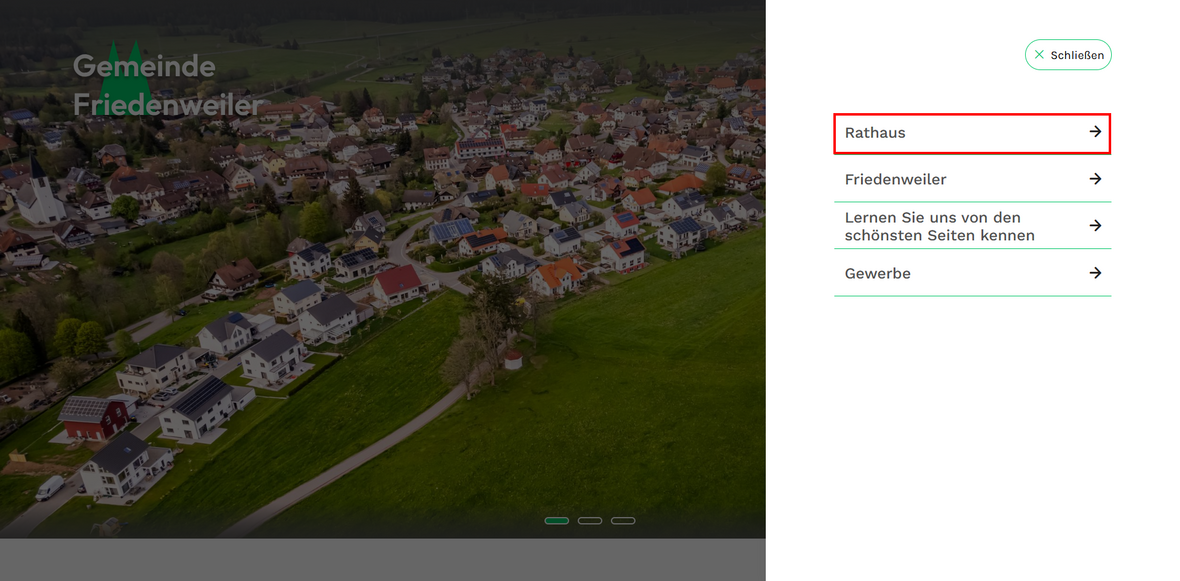Click the green fir tree logo icon
Screen dimensions: 1180x581
[x=124, y=78]
